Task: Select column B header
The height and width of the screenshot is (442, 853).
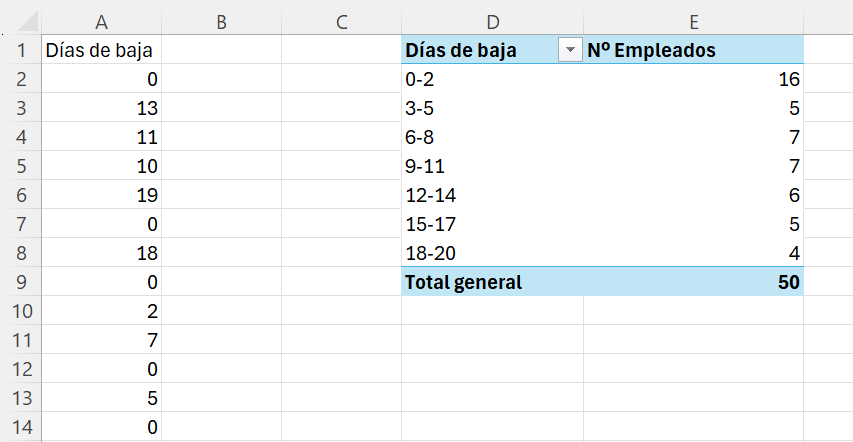Action: [x=221, y=21]
